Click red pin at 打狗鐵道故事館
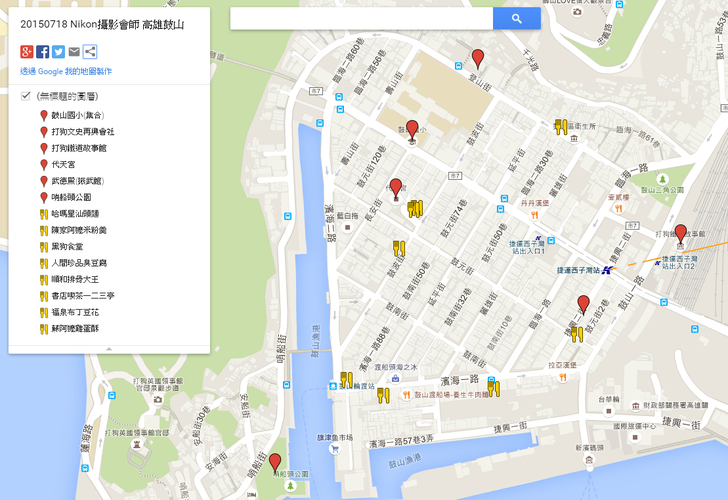This screenshot has height=500, width=728. coord(681,233)
